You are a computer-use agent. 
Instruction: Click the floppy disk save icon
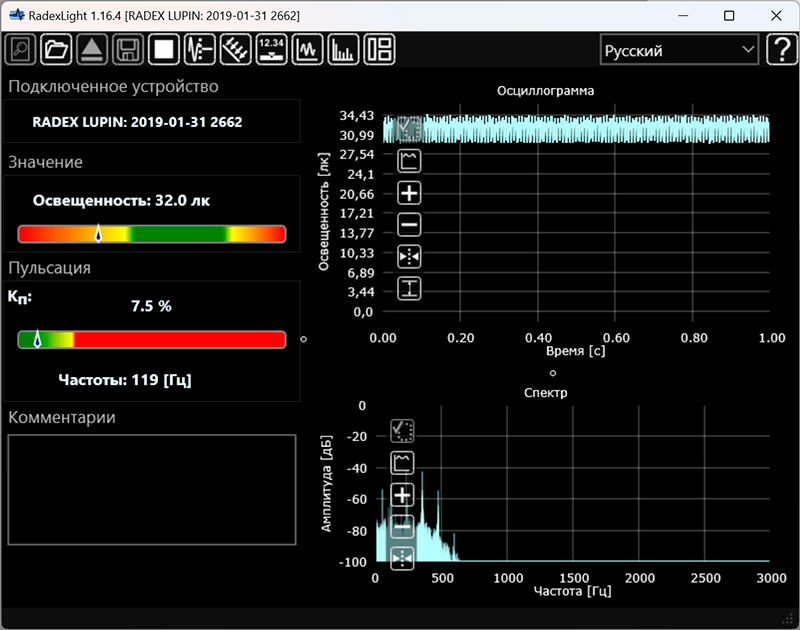click(x=128, y=49)
